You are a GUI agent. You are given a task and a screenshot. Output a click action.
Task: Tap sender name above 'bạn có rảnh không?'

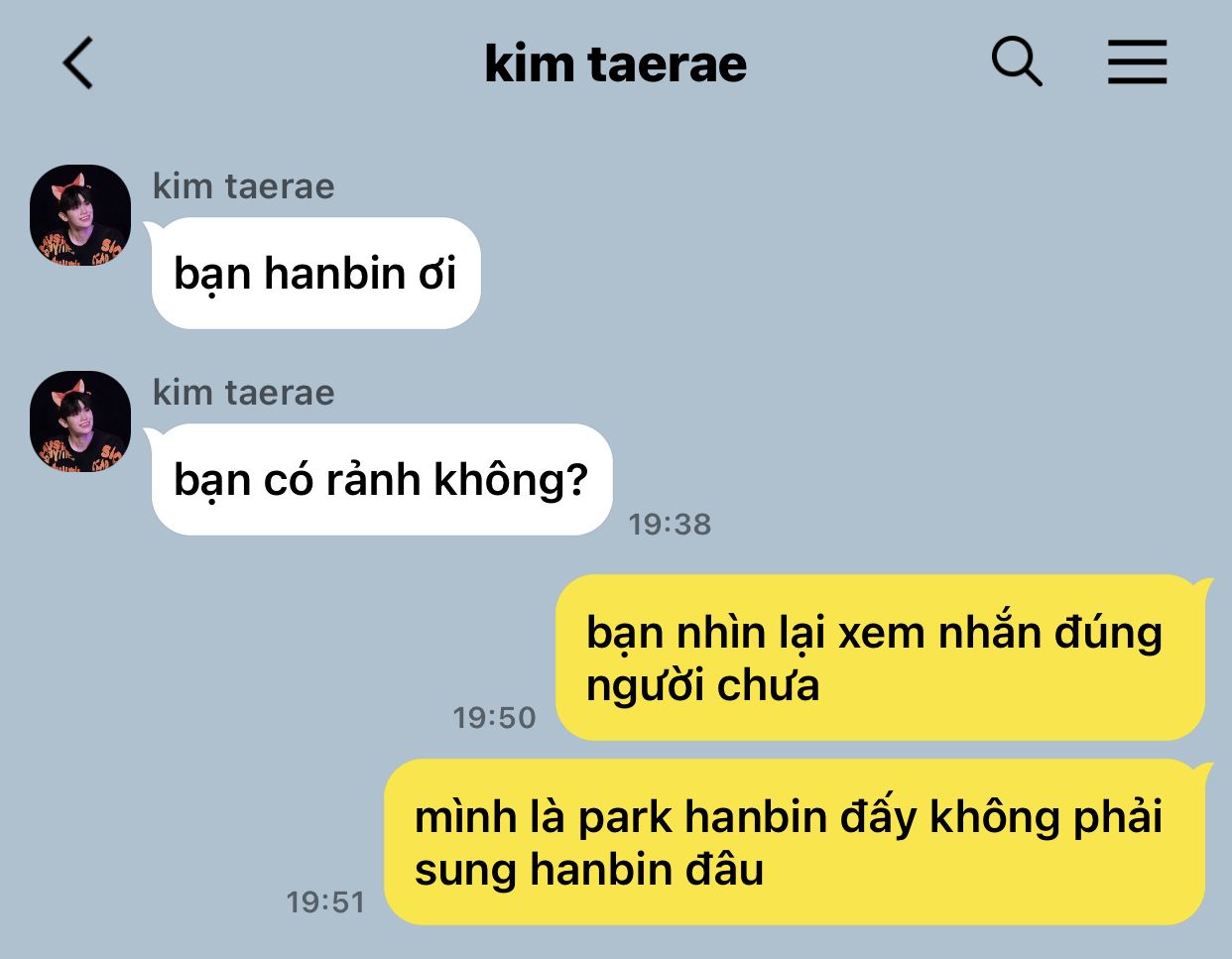coord(243,393)
